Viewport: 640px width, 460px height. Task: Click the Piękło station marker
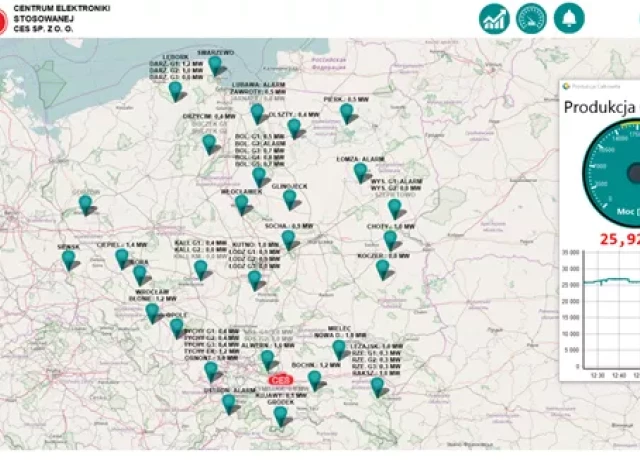pyautogui.click(x=347, y=114)
